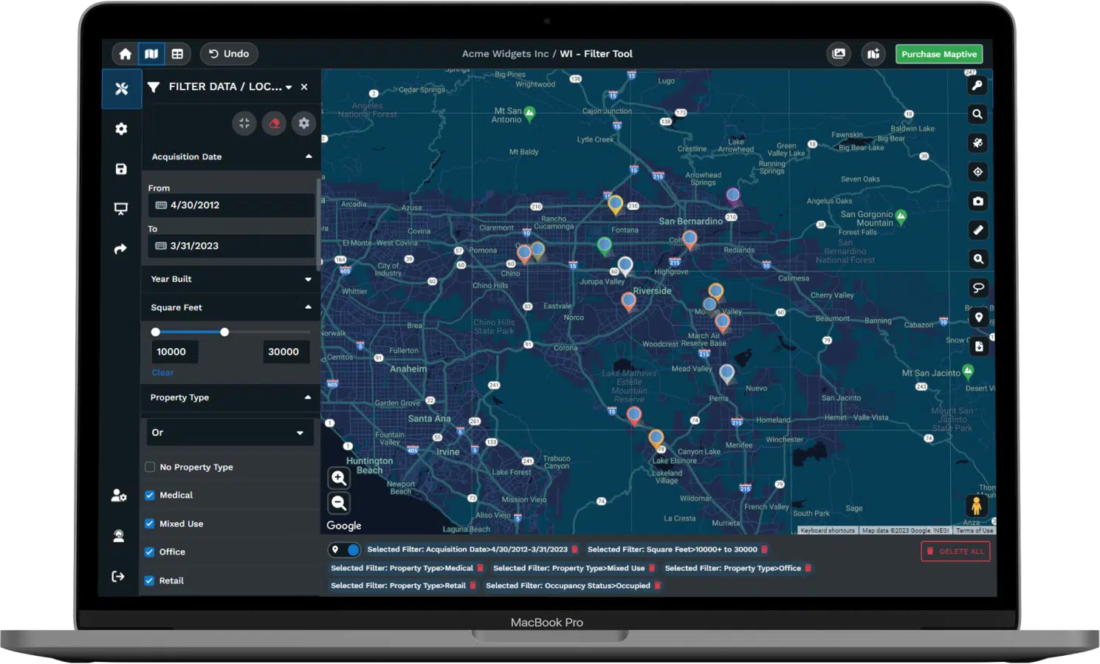Open the Or logic dropdown
Screen dimensions: 1100x664
(229, 433)
